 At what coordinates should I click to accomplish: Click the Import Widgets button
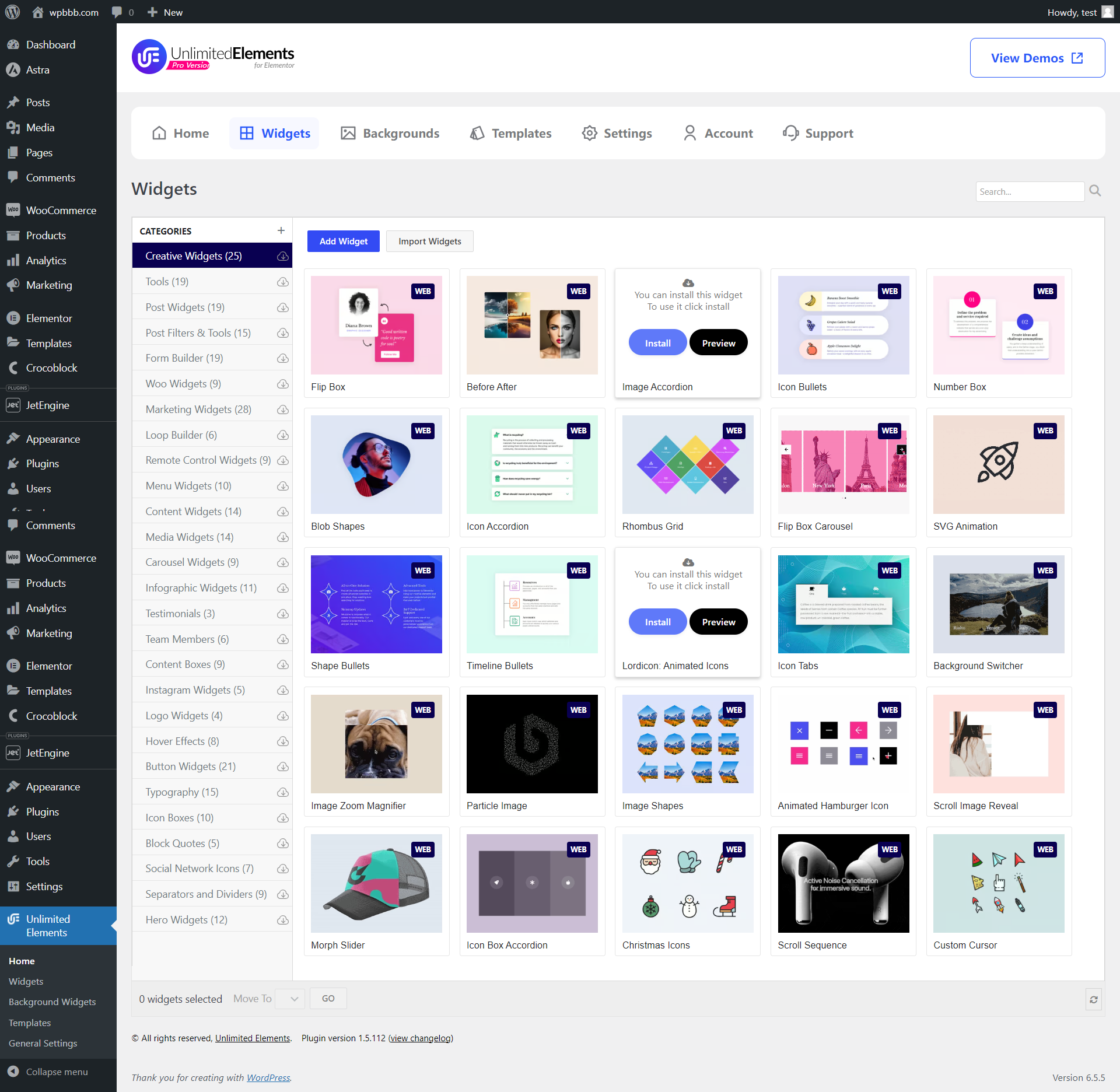pos(430,241)
